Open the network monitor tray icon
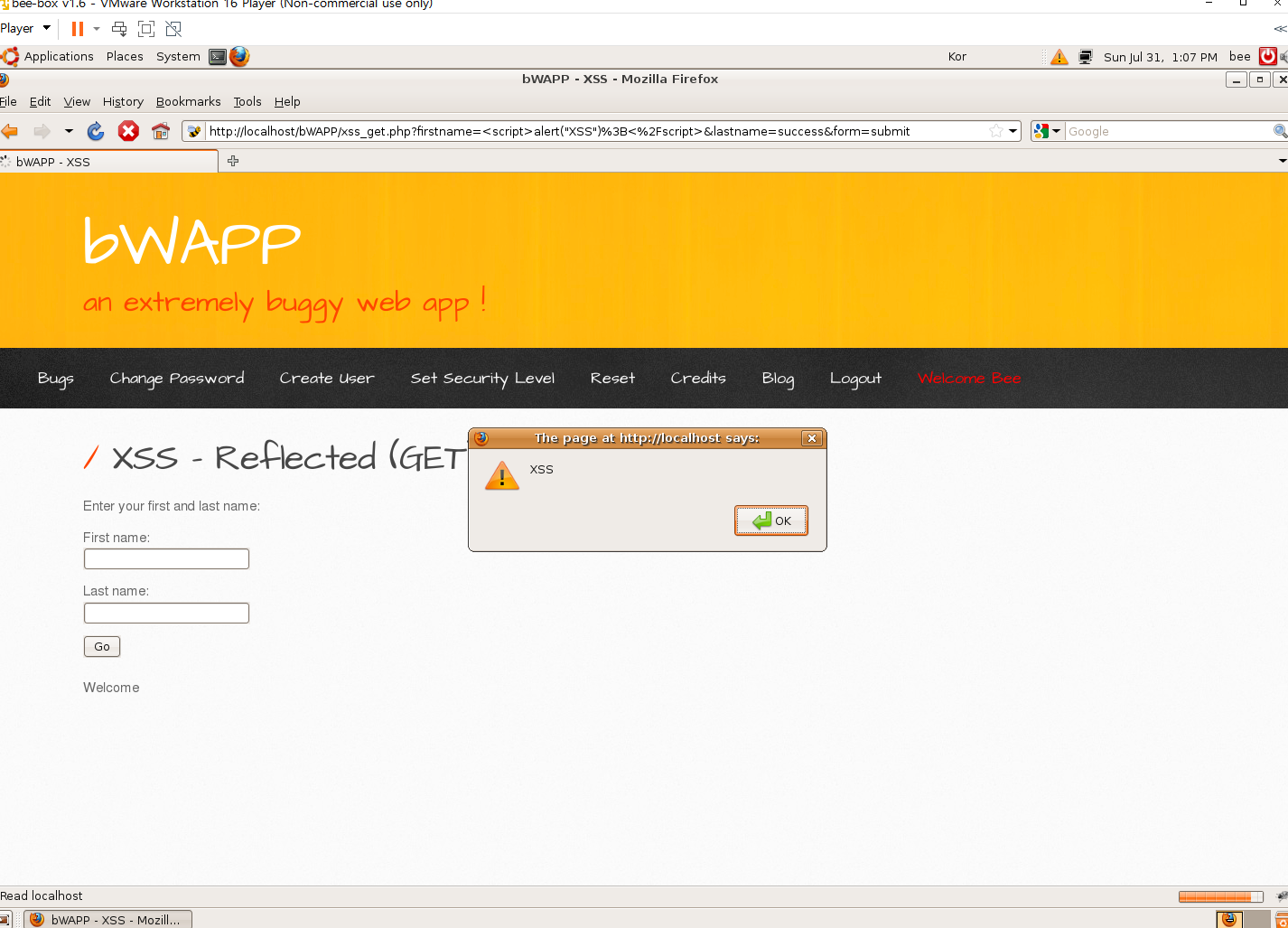Viewport: 1288px width, 928px height. coord(1086,57)
